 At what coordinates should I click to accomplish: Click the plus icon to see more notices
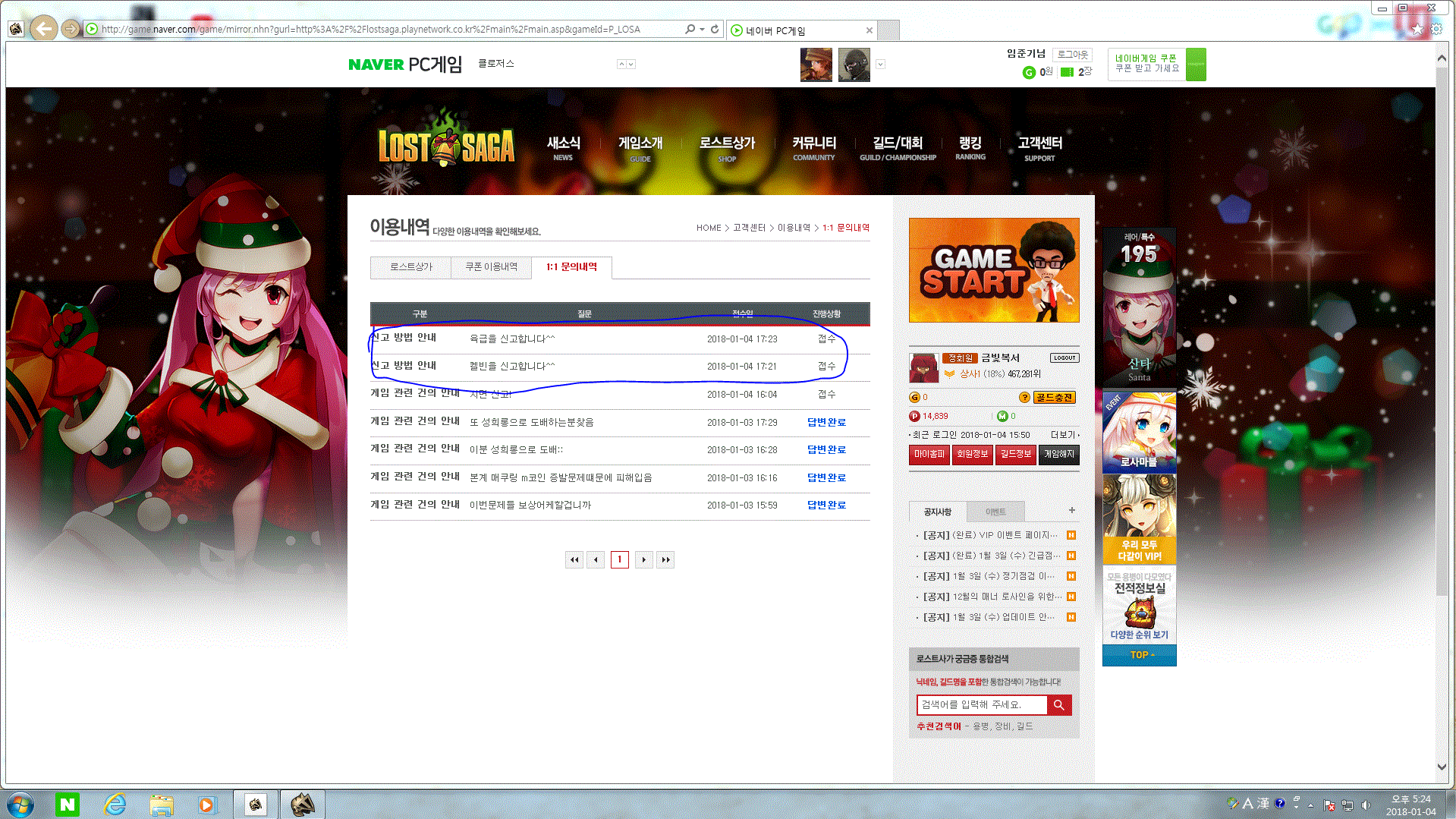click(1071, 510)
